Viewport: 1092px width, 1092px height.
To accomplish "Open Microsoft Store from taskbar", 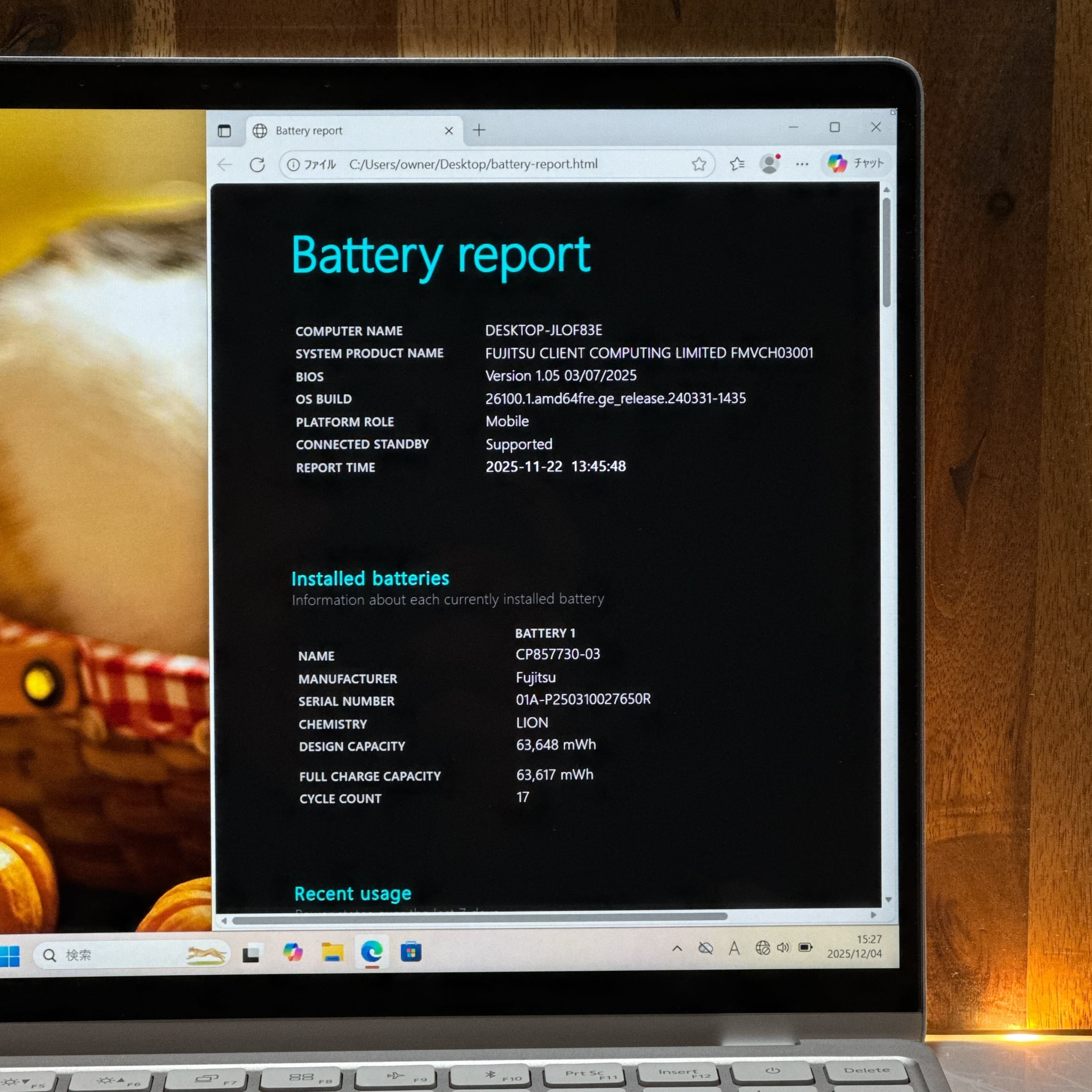I will click(411, 952).
